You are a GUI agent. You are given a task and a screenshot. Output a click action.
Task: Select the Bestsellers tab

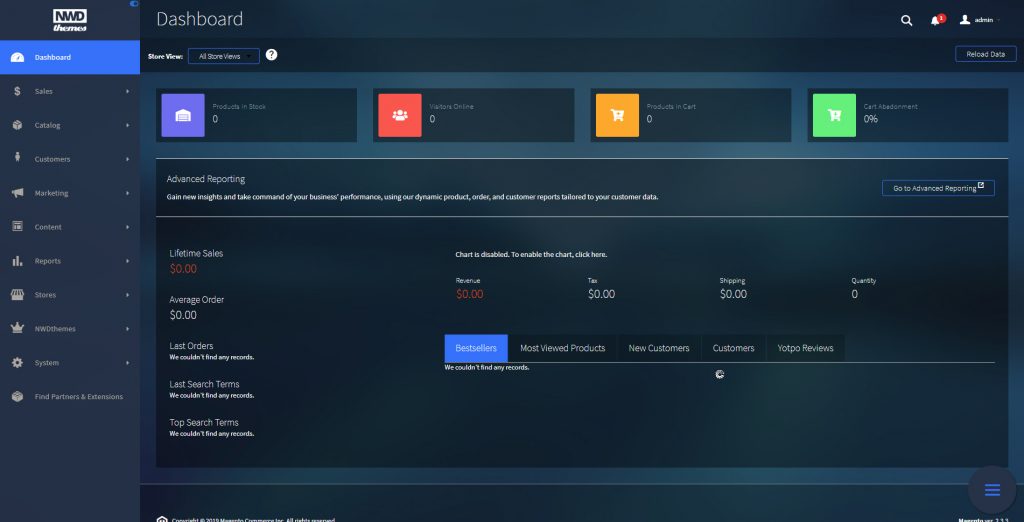[476, 348]
